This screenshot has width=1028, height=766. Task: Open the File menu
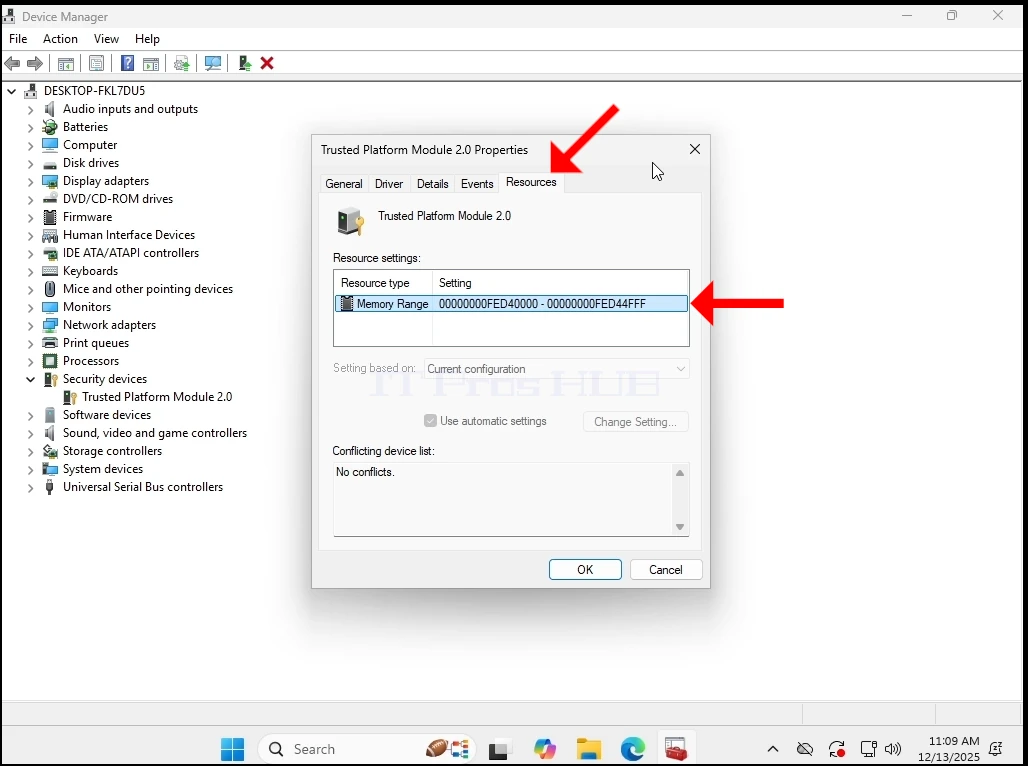click(x=18, y=39)
